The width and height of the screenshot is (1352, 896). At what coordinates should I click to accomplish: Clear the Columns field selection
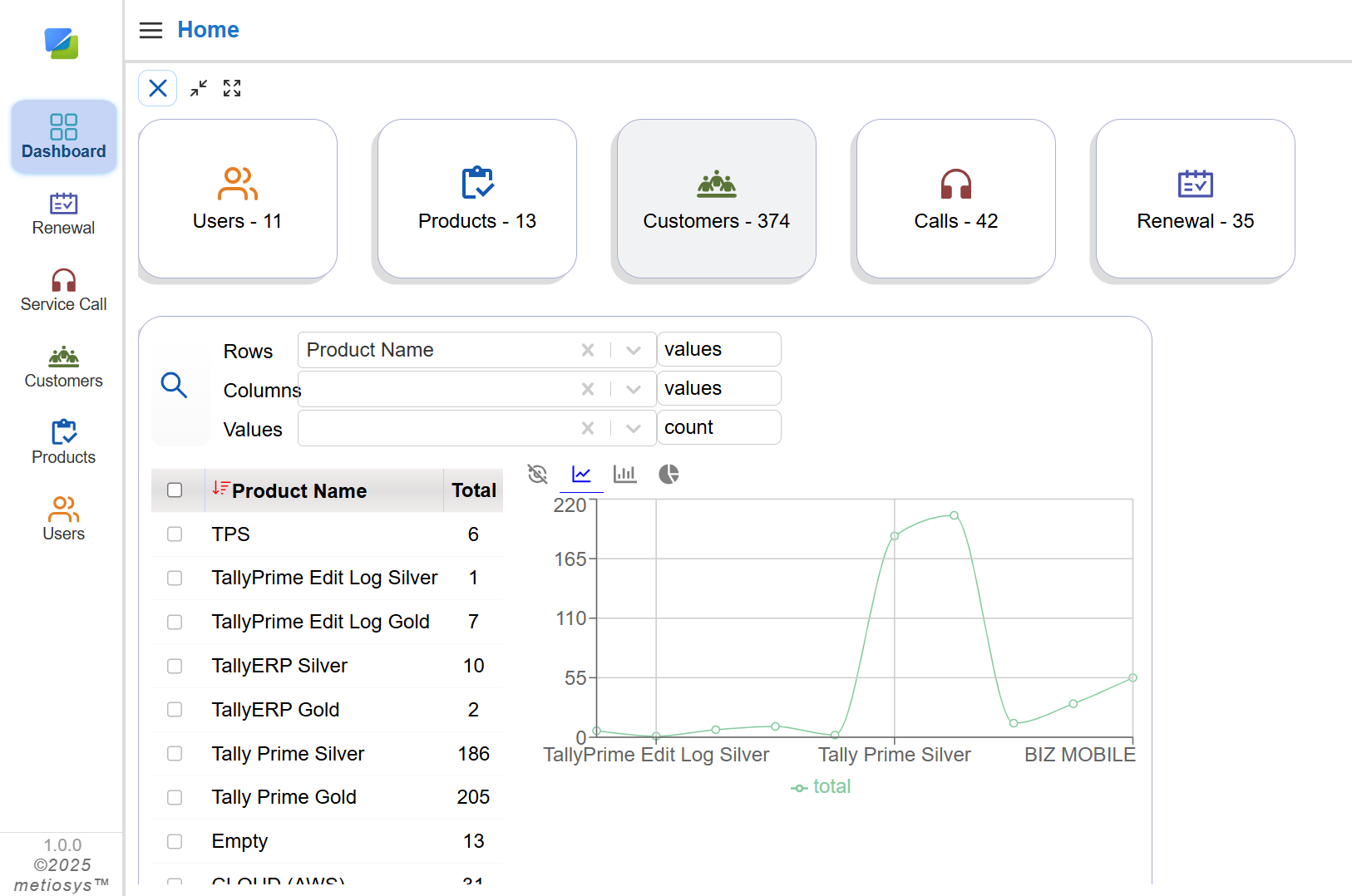click(x=588, y=389)
